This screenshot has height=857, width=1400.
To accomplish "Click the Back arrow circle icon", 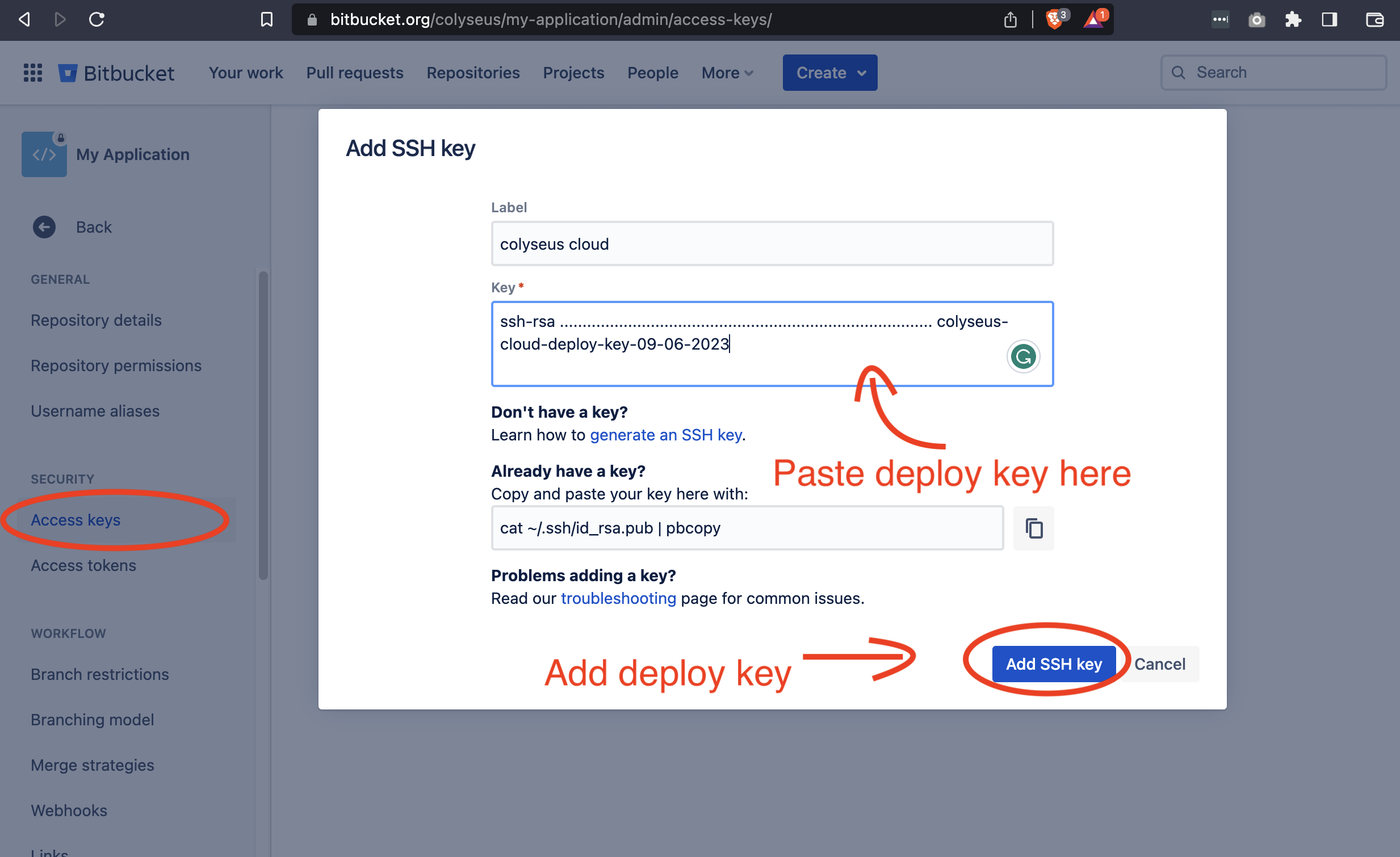I will pyautogui.click(x=44, y=226).
